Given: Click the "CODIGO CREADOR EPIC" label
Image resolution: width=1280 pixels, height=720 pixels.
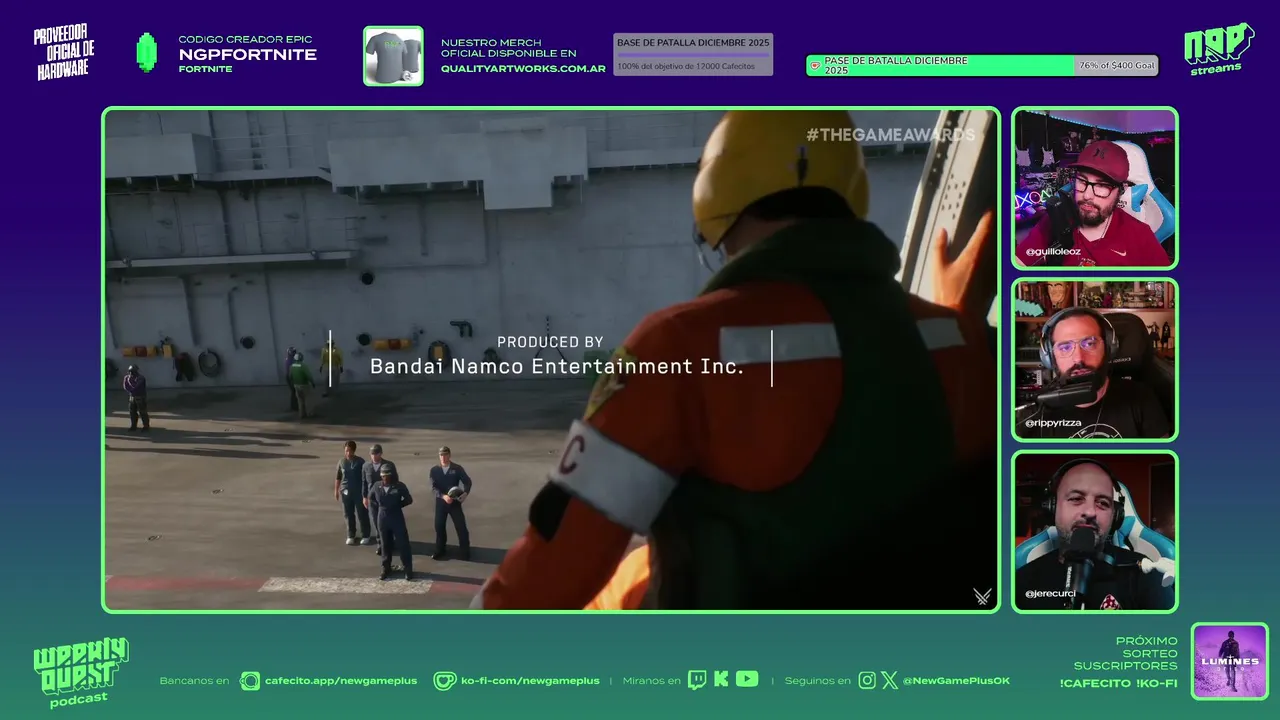Looking at the screenshot, I should [245, 40].
